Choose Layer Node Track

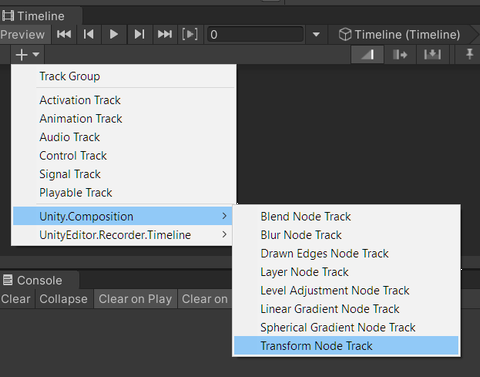[346, 272]
